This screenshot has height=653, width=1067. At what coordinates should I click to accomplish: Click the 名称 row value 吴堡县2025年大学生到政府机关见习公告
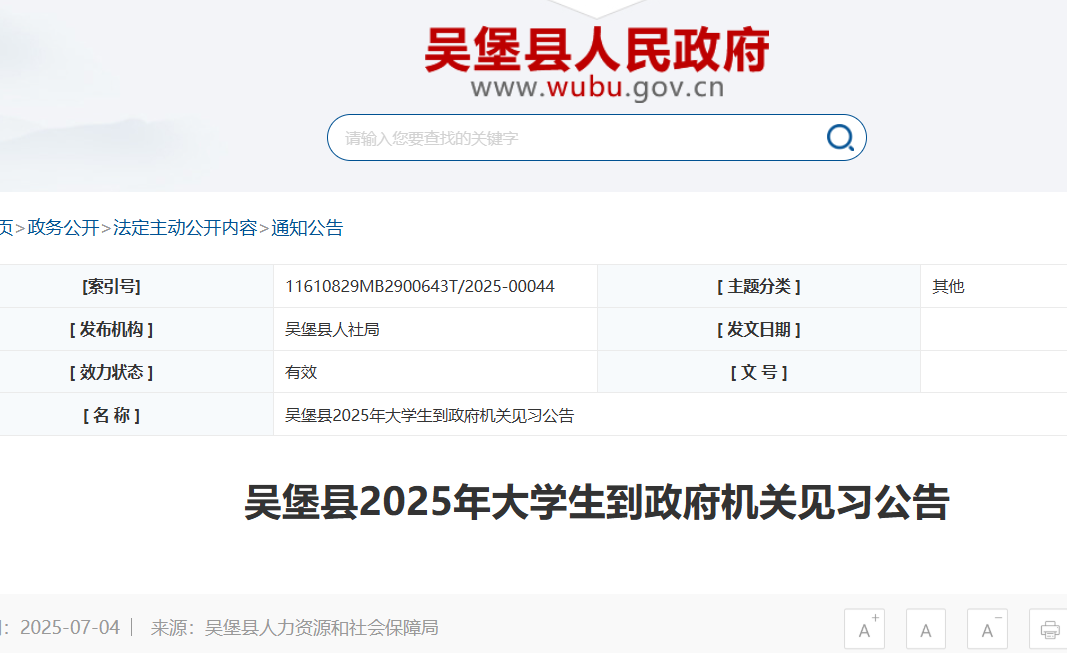429,416
